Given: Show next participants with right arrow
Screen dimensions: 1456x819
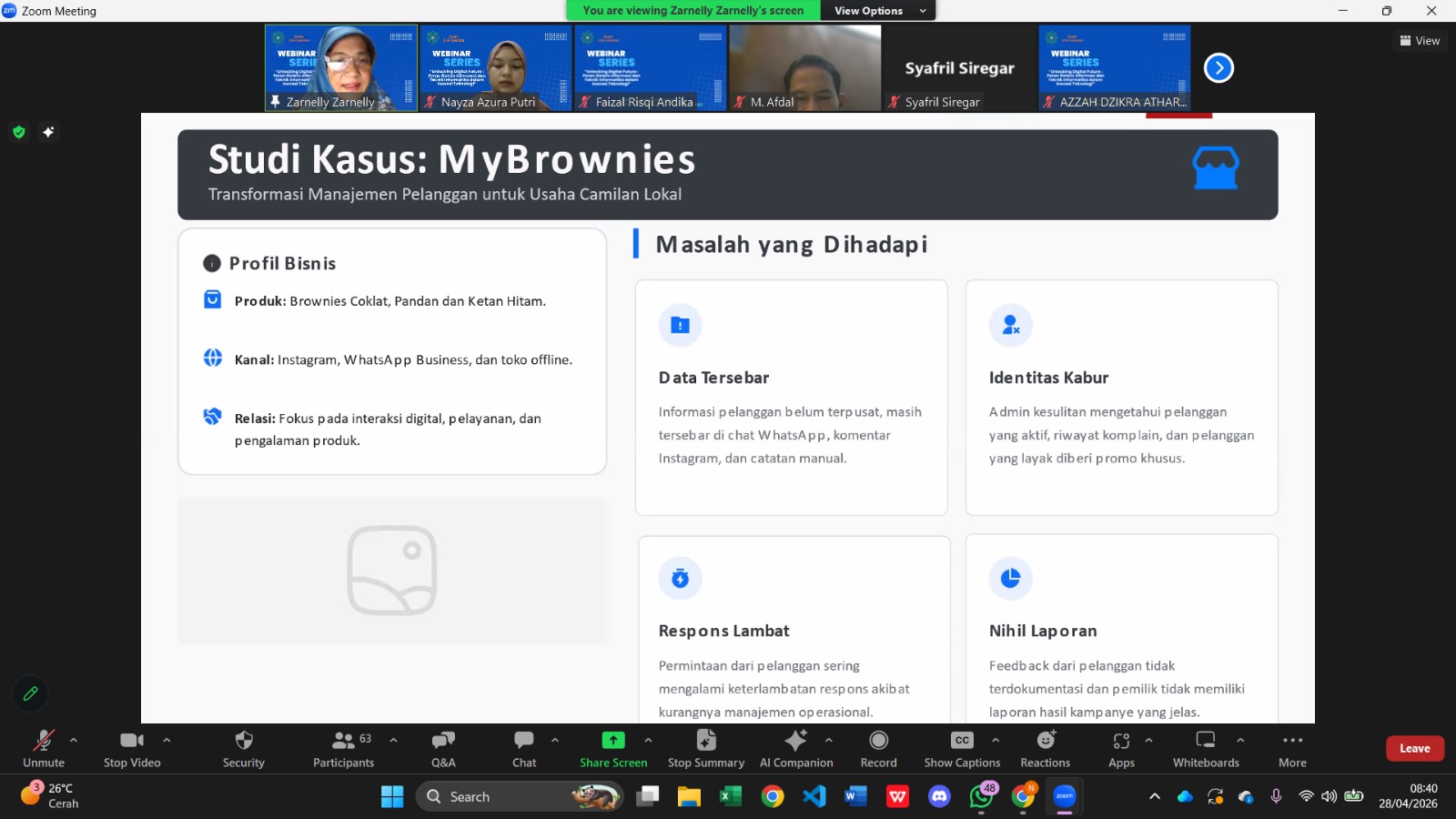Looking at the screenshot, I should point(1218,68).
